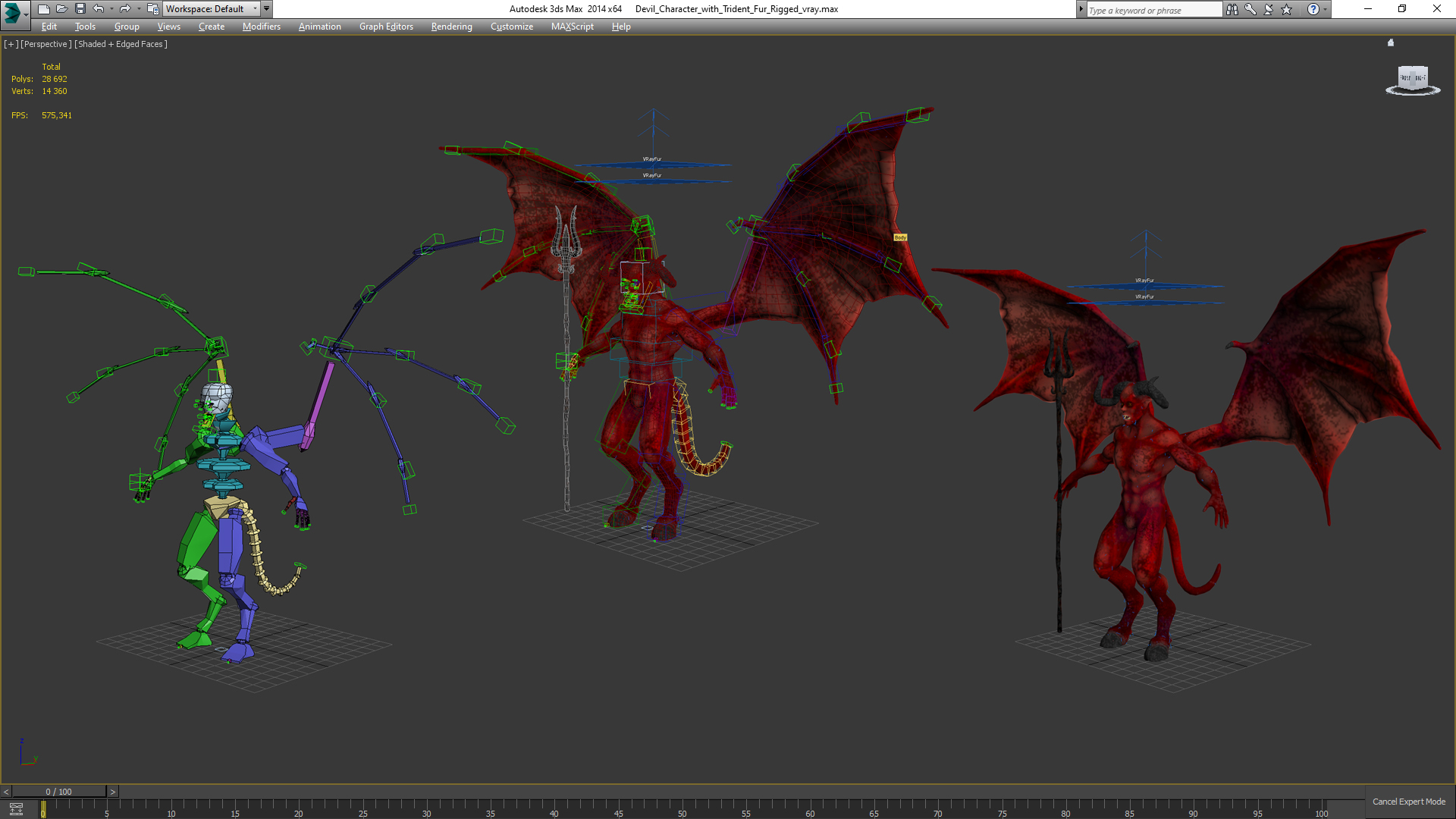The image size is (1456, 819).
Task: Save the scene with the floppy icon
Action: pos(80,9)
